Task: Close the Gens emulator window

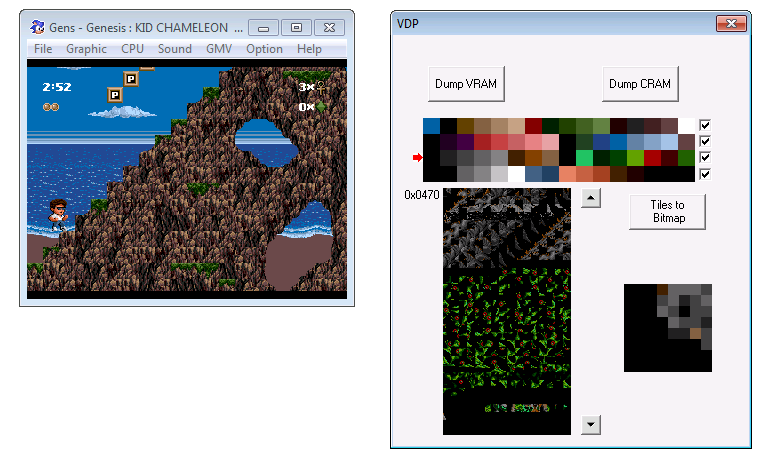Action: click(x=329, y=28)
